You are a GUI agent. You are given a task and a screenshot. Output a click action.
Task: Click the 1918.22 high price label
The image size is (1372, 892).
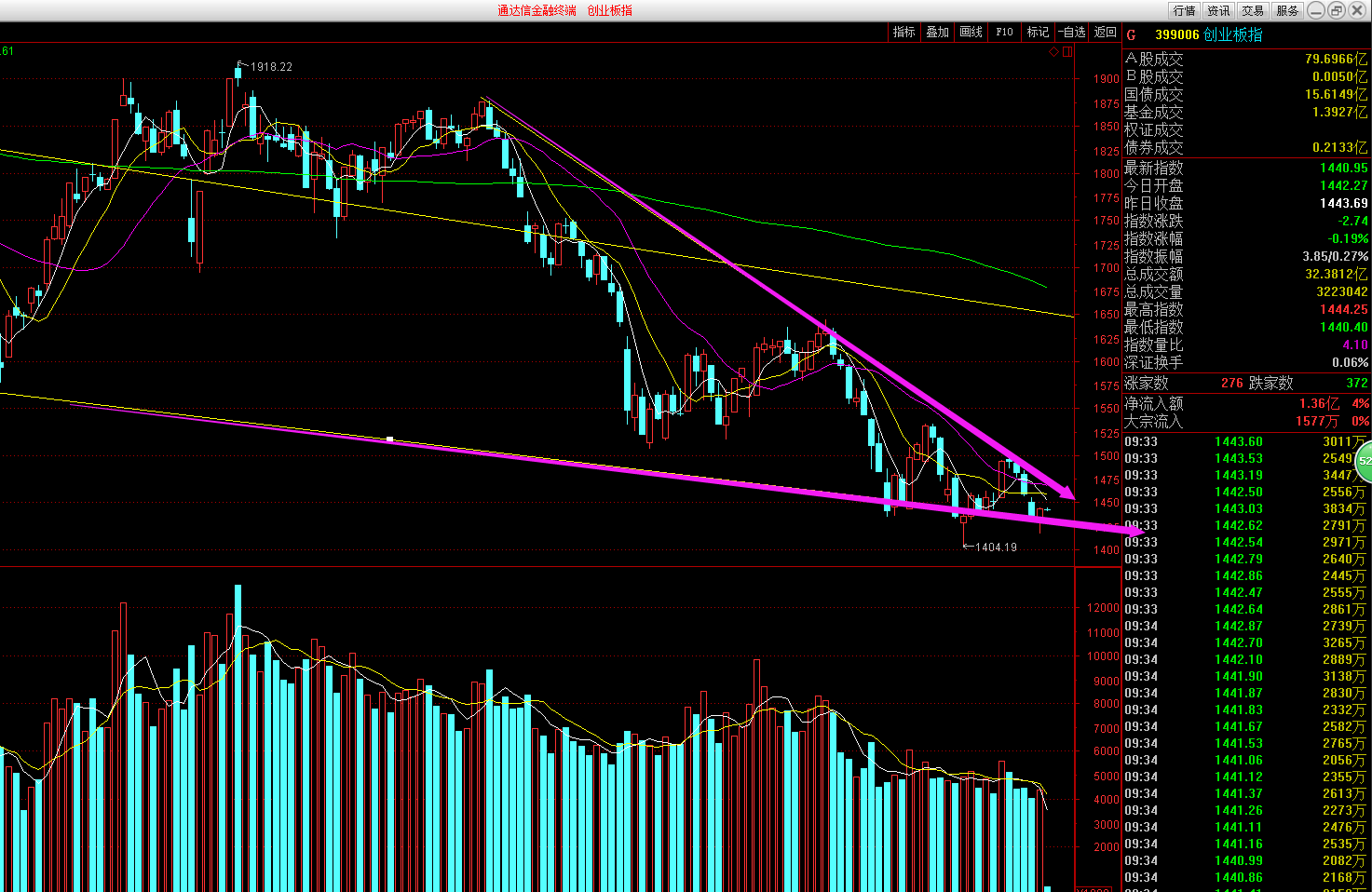(270, 67)
